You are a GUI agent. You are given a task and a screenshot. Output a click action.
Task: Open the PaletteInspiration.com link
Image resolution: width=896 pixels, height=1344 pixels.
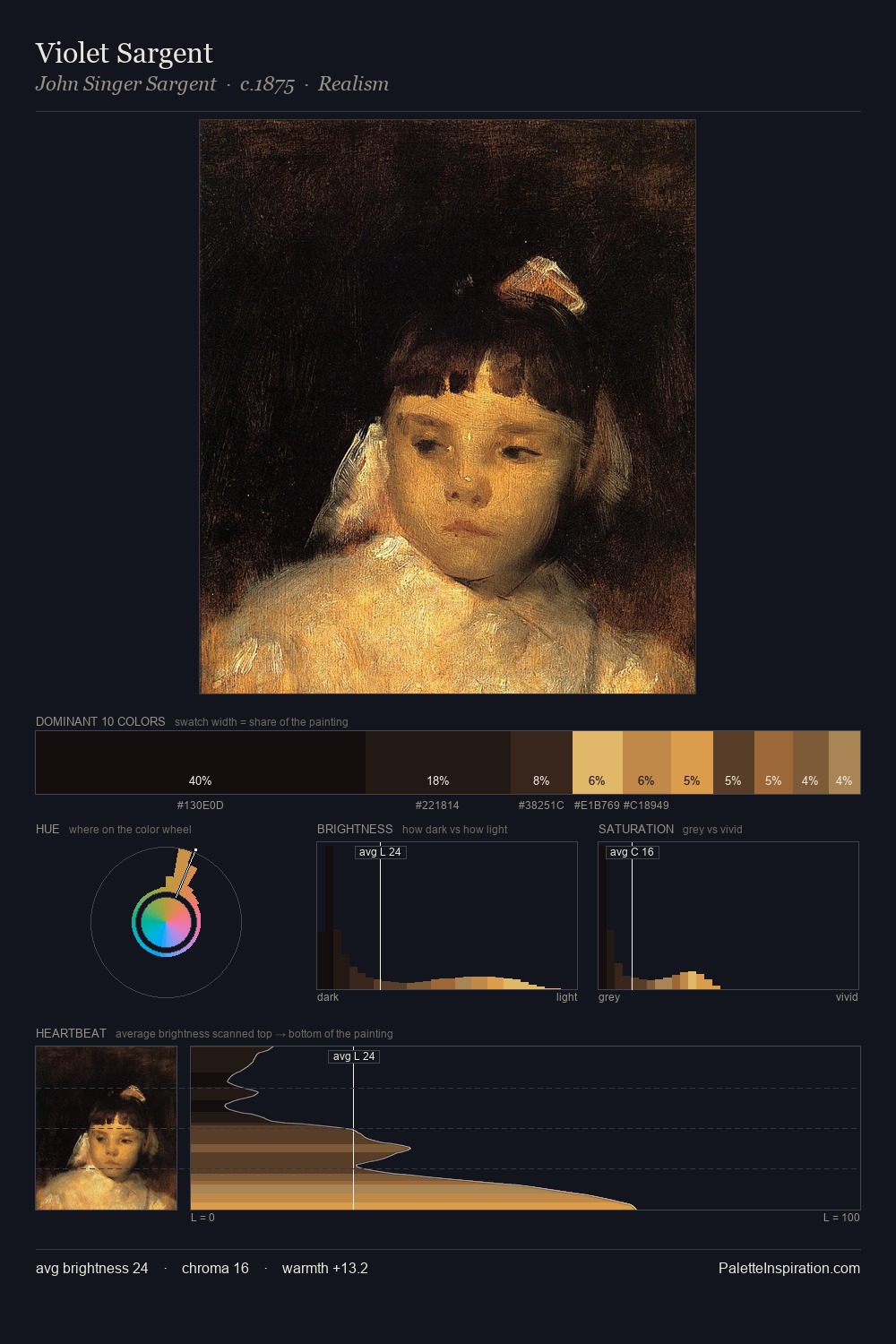[789, 1269]
